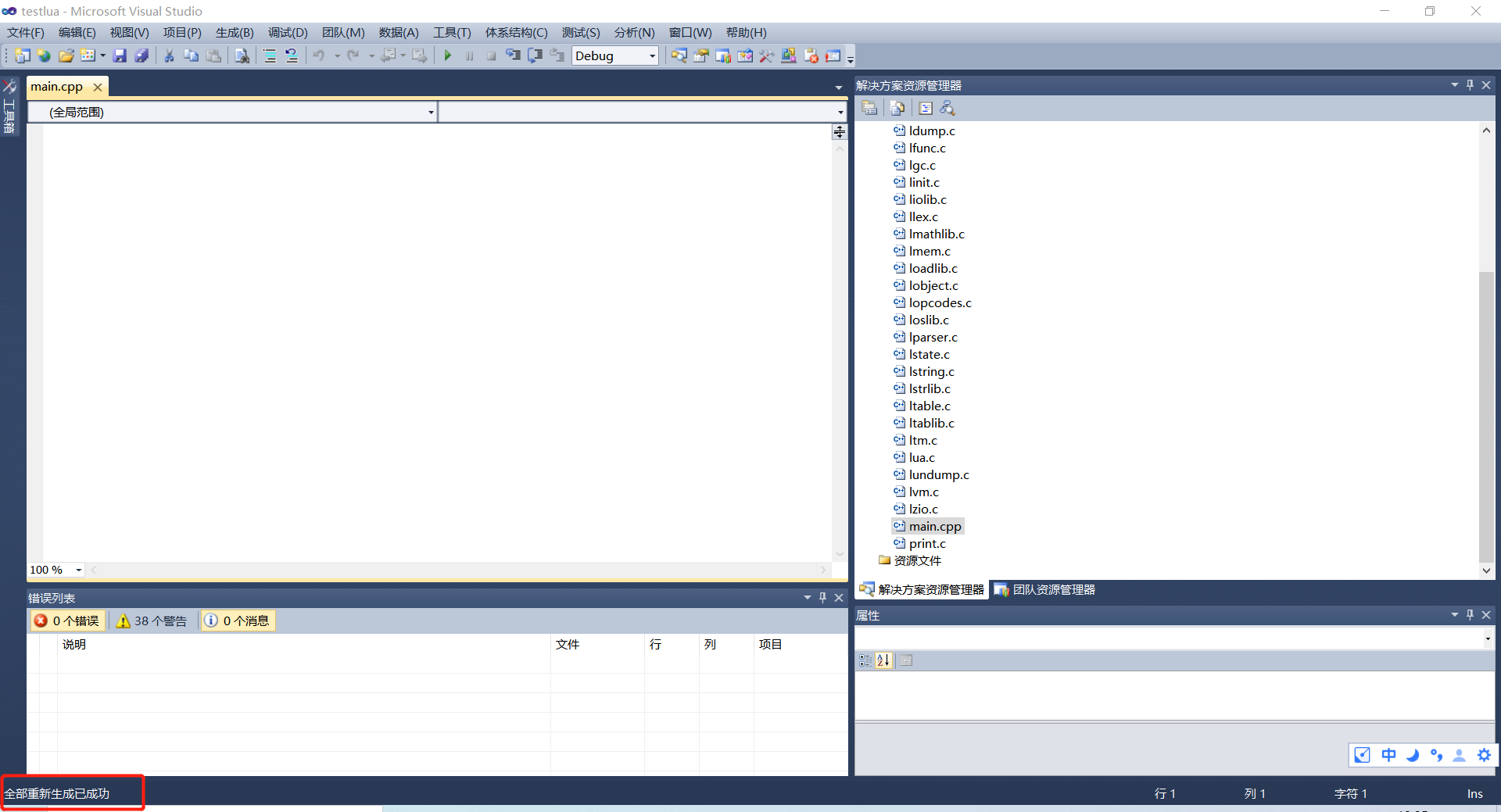Toggle the 38 个警告 warnings filter
The image size is (1501, 812).
tap(152, 621)
